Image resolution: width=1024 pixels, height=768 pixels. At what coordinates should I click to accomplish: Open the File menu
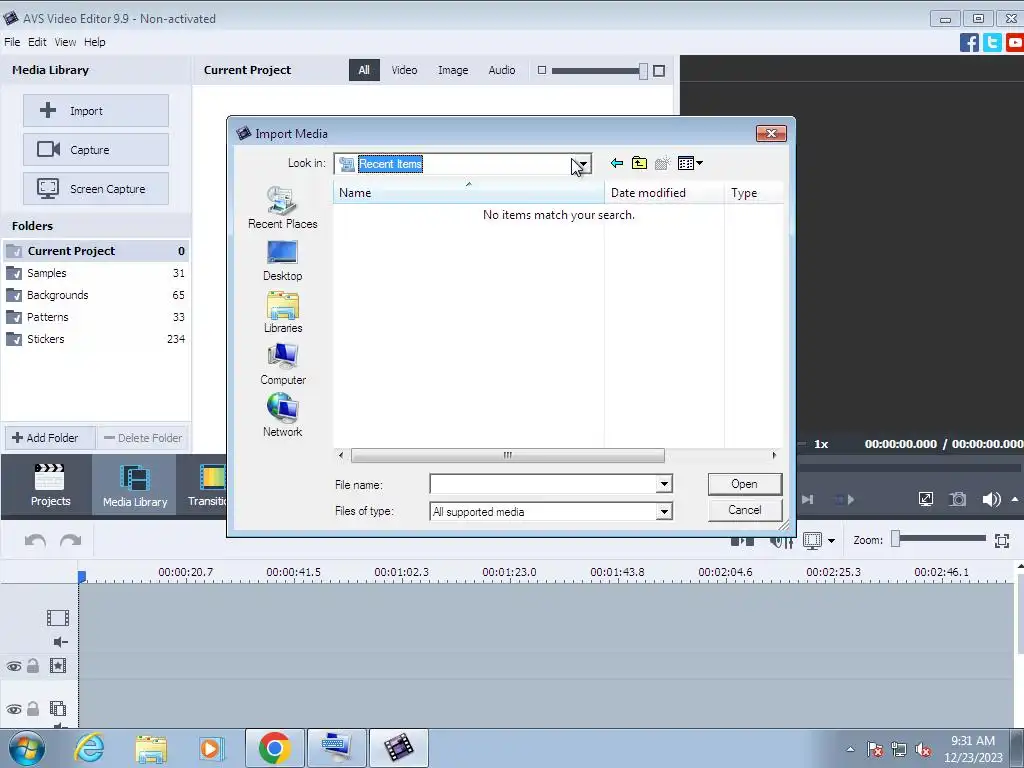(12, 42)
